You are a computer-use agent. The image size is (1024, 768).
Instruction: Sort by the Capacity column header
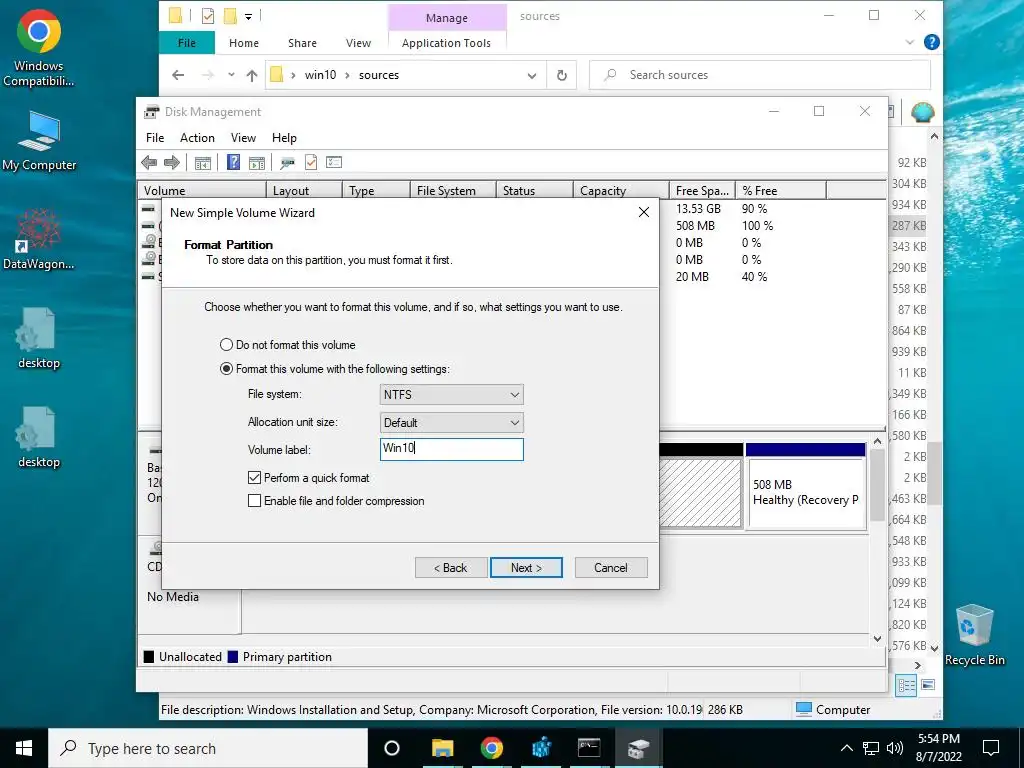coord(620,191)
